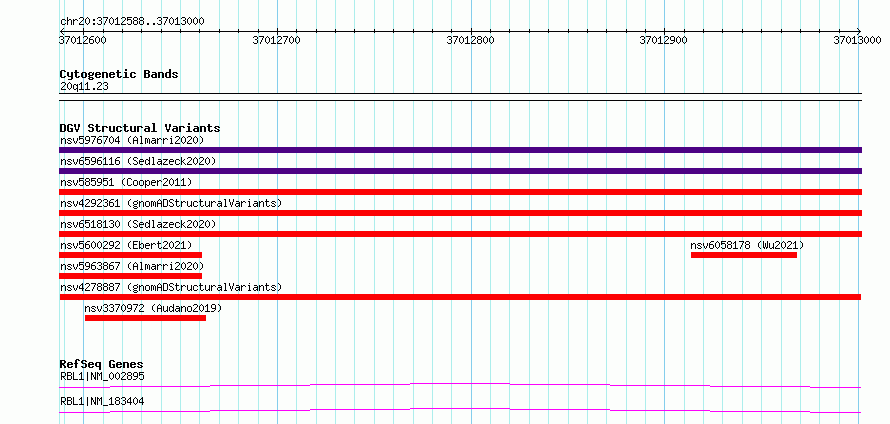Click ruler position 37012700

(276, 40)
